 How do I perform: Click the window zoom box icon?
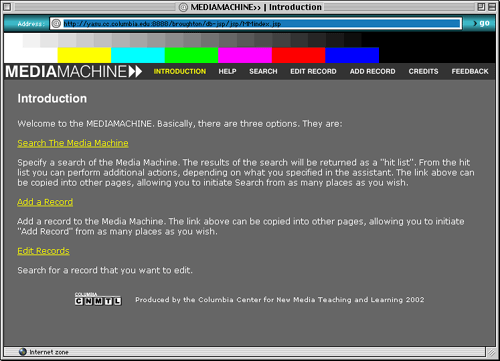[x=481, y=7]
